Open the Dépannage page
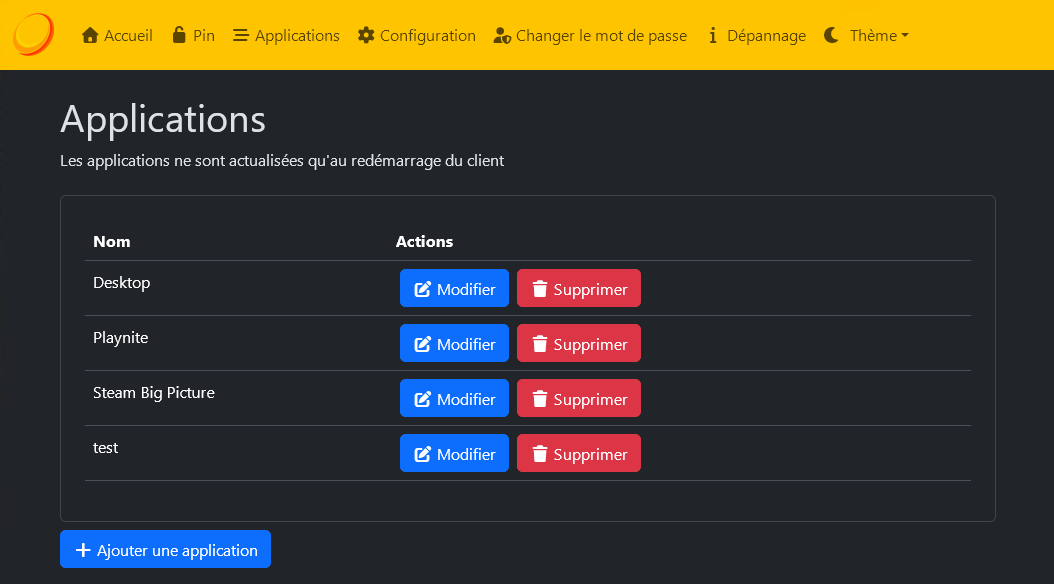Viewport: 1054px width, 584px height. pyautogui.click(x=766, y=36)
